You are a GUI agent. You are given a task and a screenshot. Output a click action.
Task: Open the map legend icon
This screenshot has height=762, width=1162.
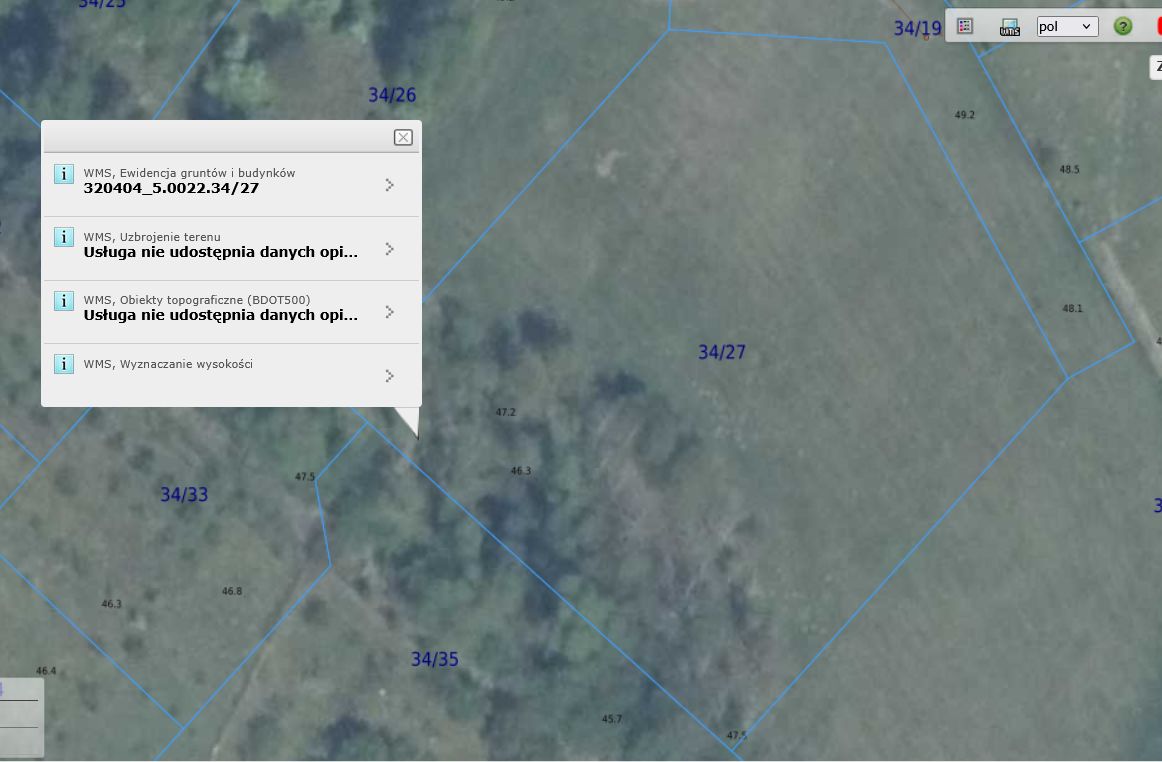(x=965, y=26)
